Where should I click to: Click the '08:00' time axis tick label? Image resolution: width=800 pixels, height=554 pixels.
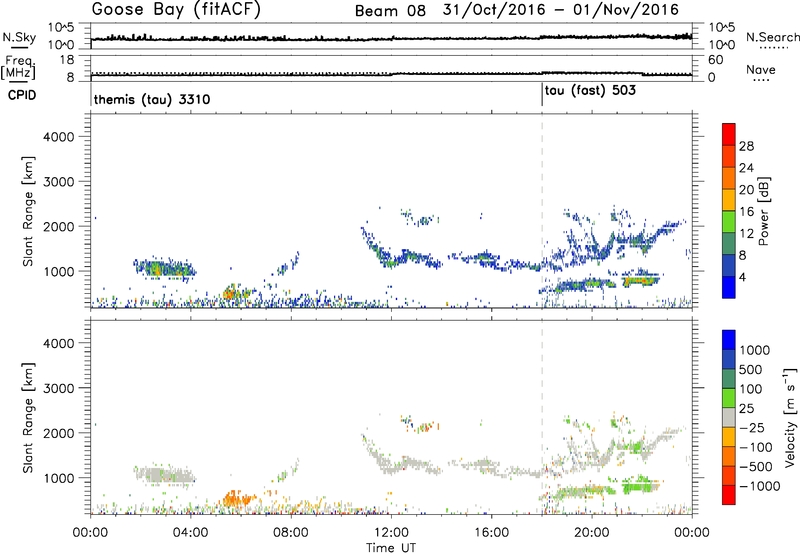pos(291,533)
